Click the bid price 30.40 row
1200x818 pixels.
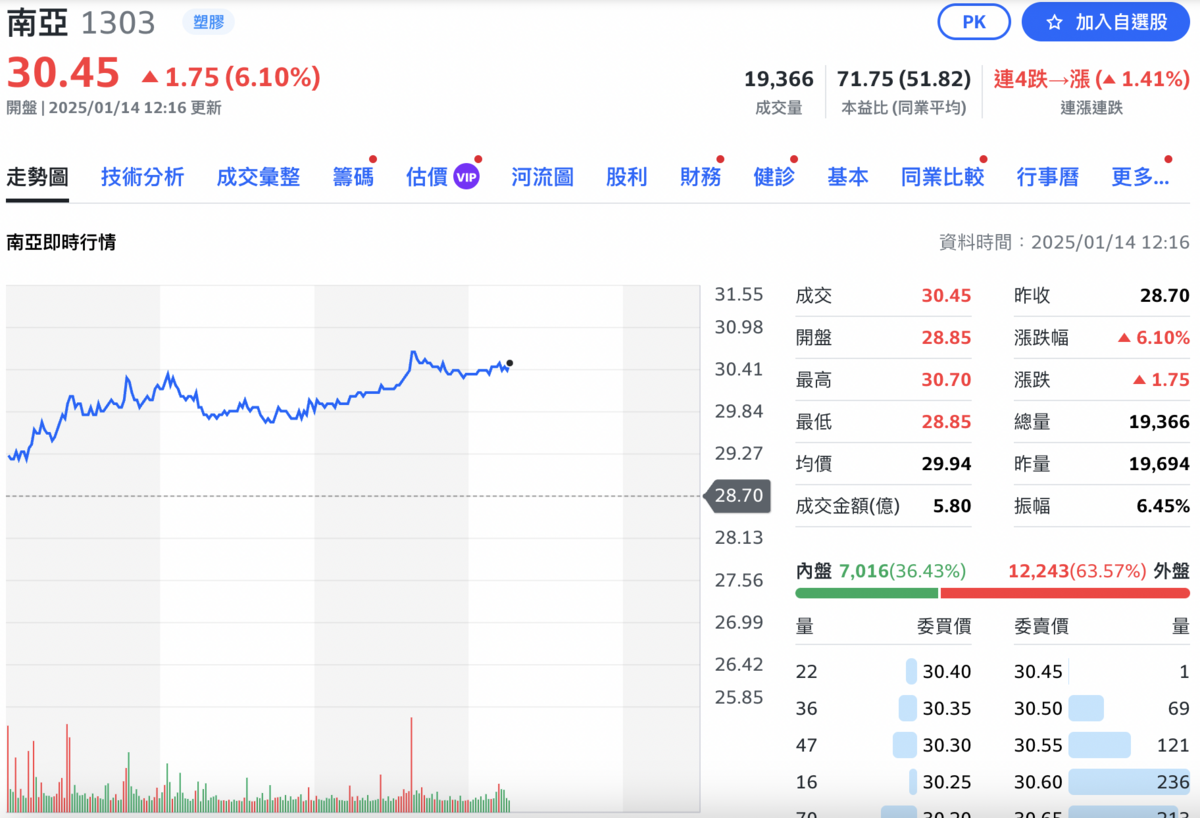point(884,672)
